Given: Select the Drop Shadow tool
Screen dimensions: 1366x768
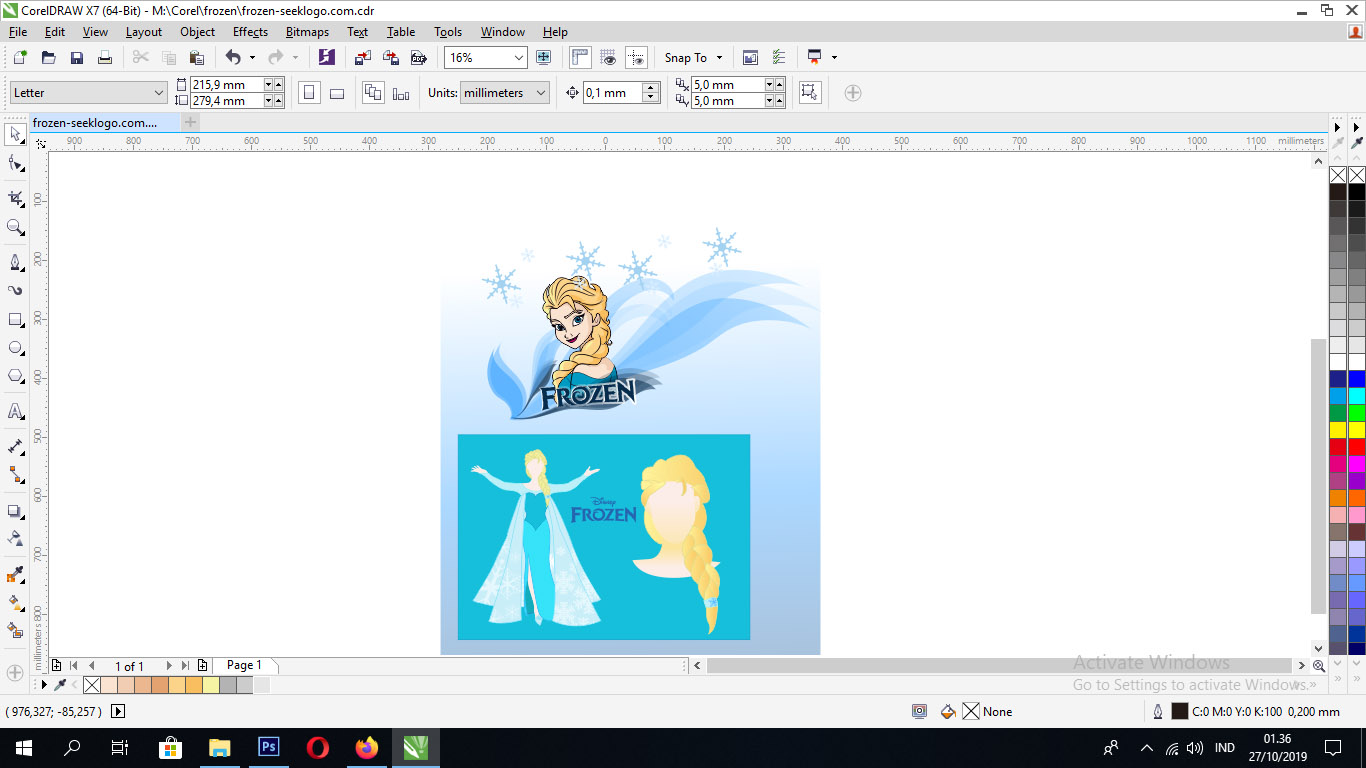Looking at the screenshot, I should click(15, 511).
